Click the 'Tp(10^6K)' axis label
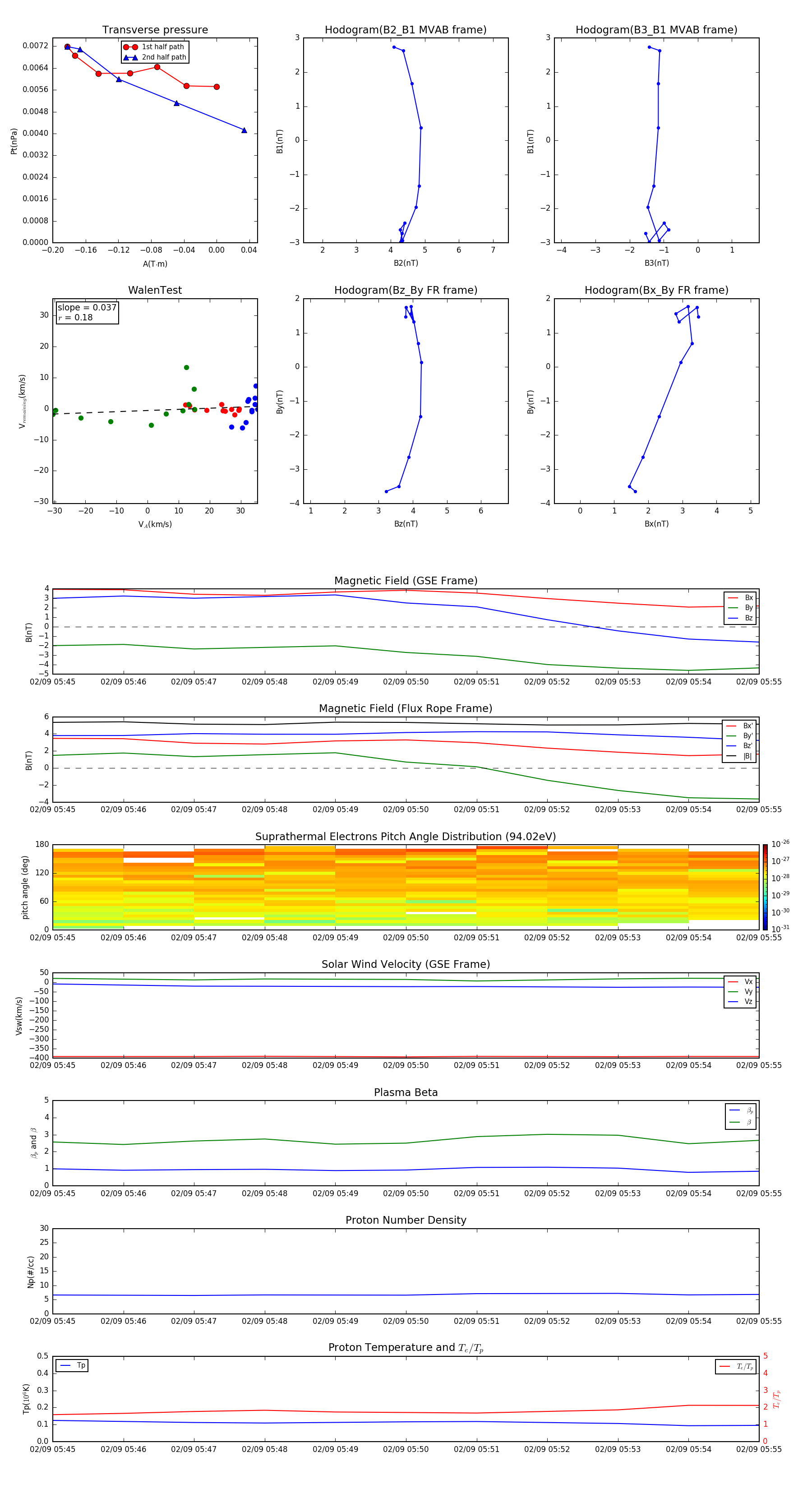 coord(26,1399)
